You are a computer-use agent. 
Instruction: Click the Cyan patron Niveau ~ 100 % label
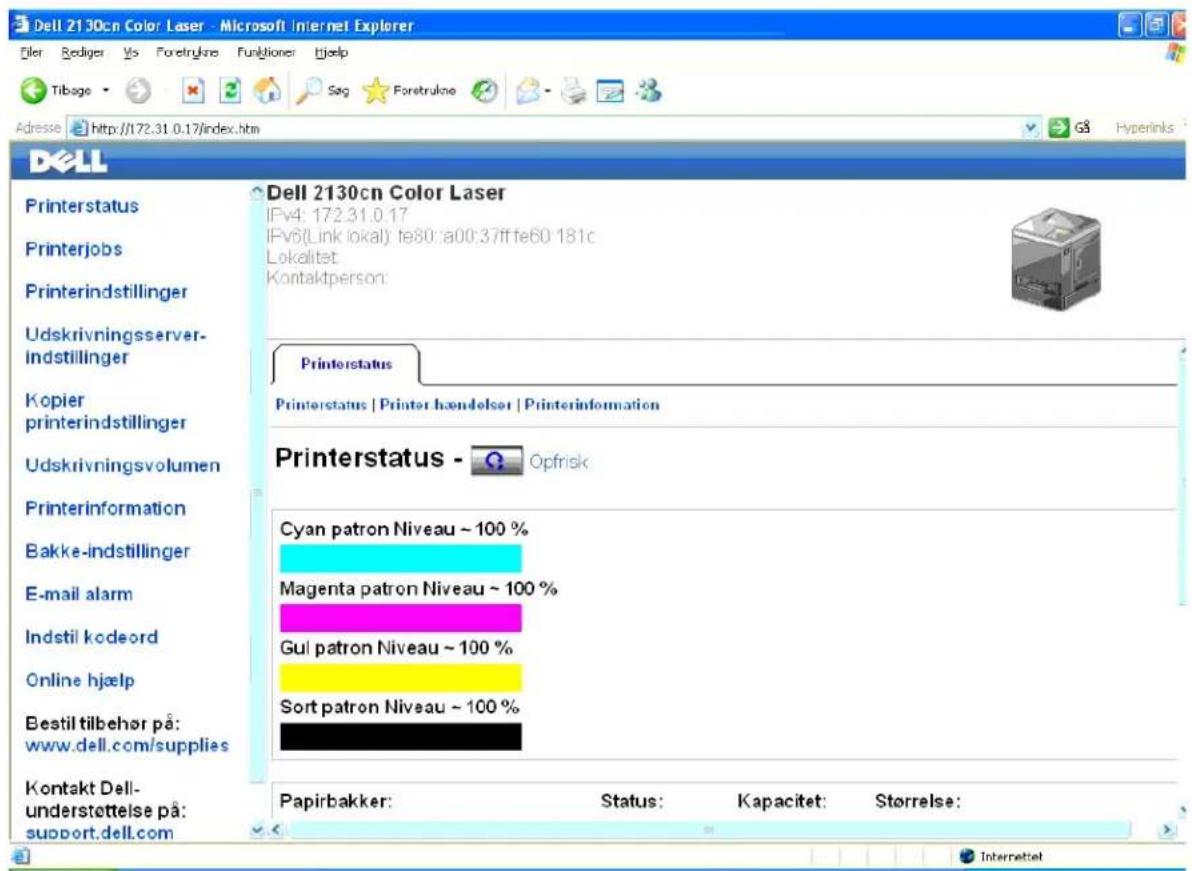click(404, 529)
